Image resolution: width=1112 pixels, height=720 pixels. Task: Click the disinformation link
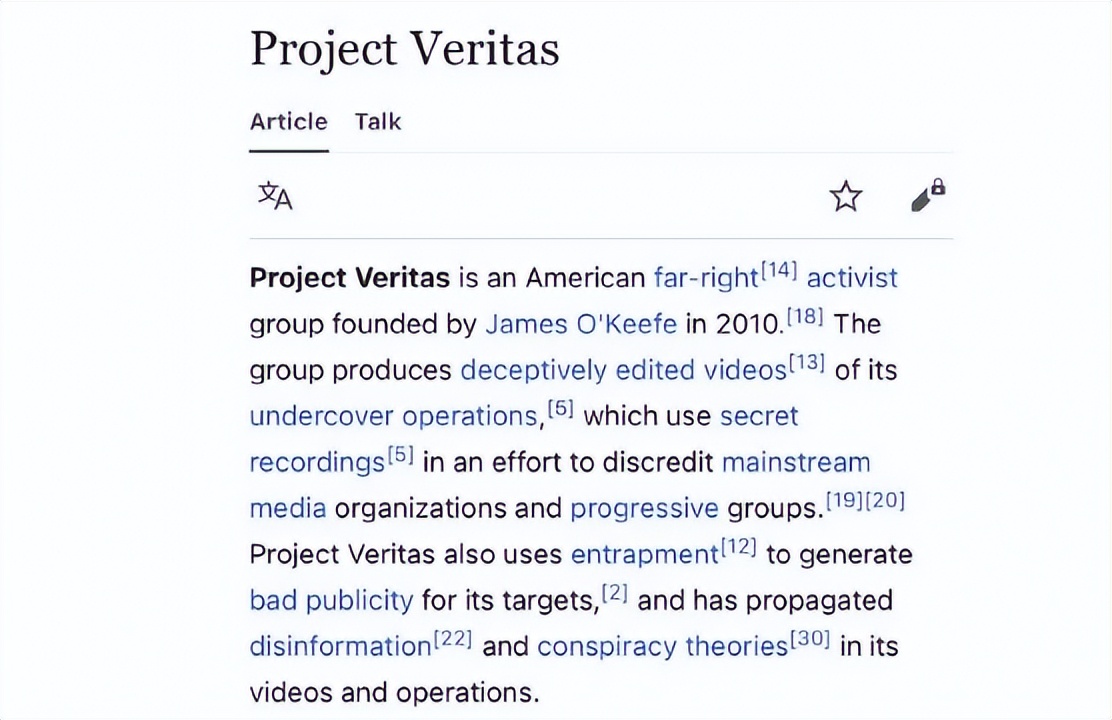[340, 646]
